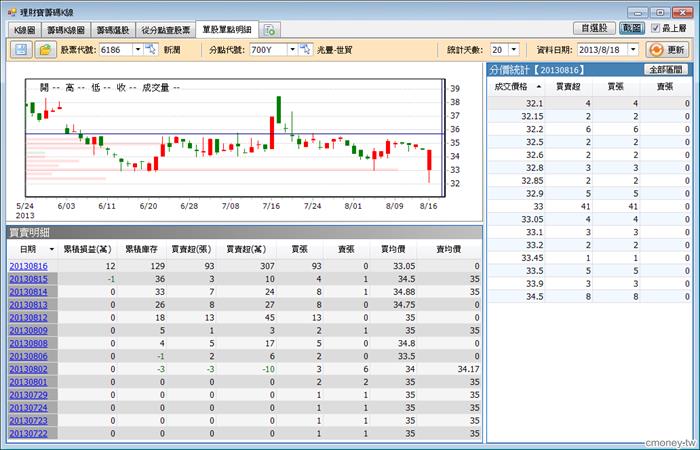Viewport: 700px width, 450px height.
Task: Select the 單股單點明細 tab
Action: [x=227, y=29]
